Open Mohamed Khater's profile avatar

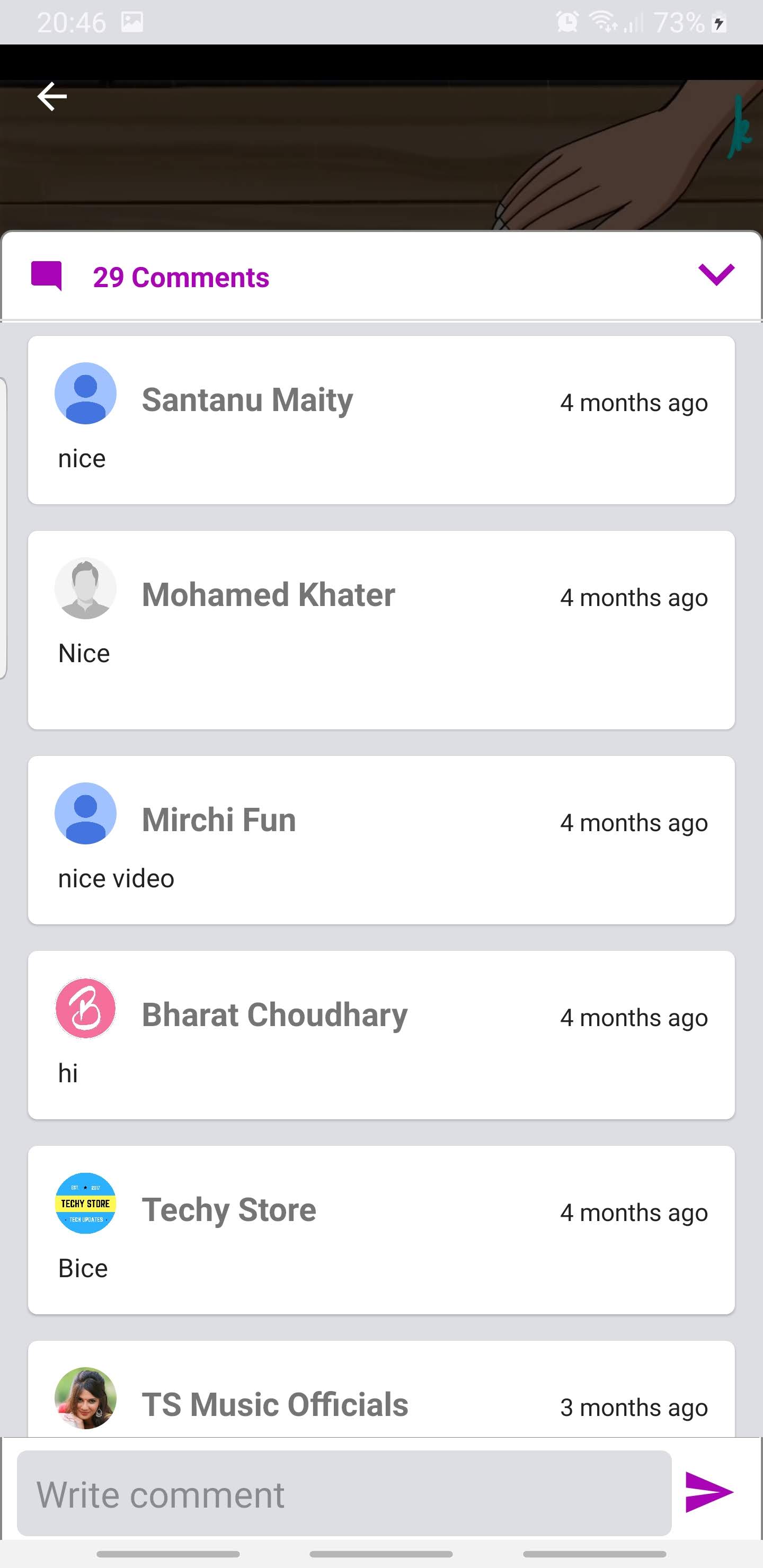click(x=85, y=588)
